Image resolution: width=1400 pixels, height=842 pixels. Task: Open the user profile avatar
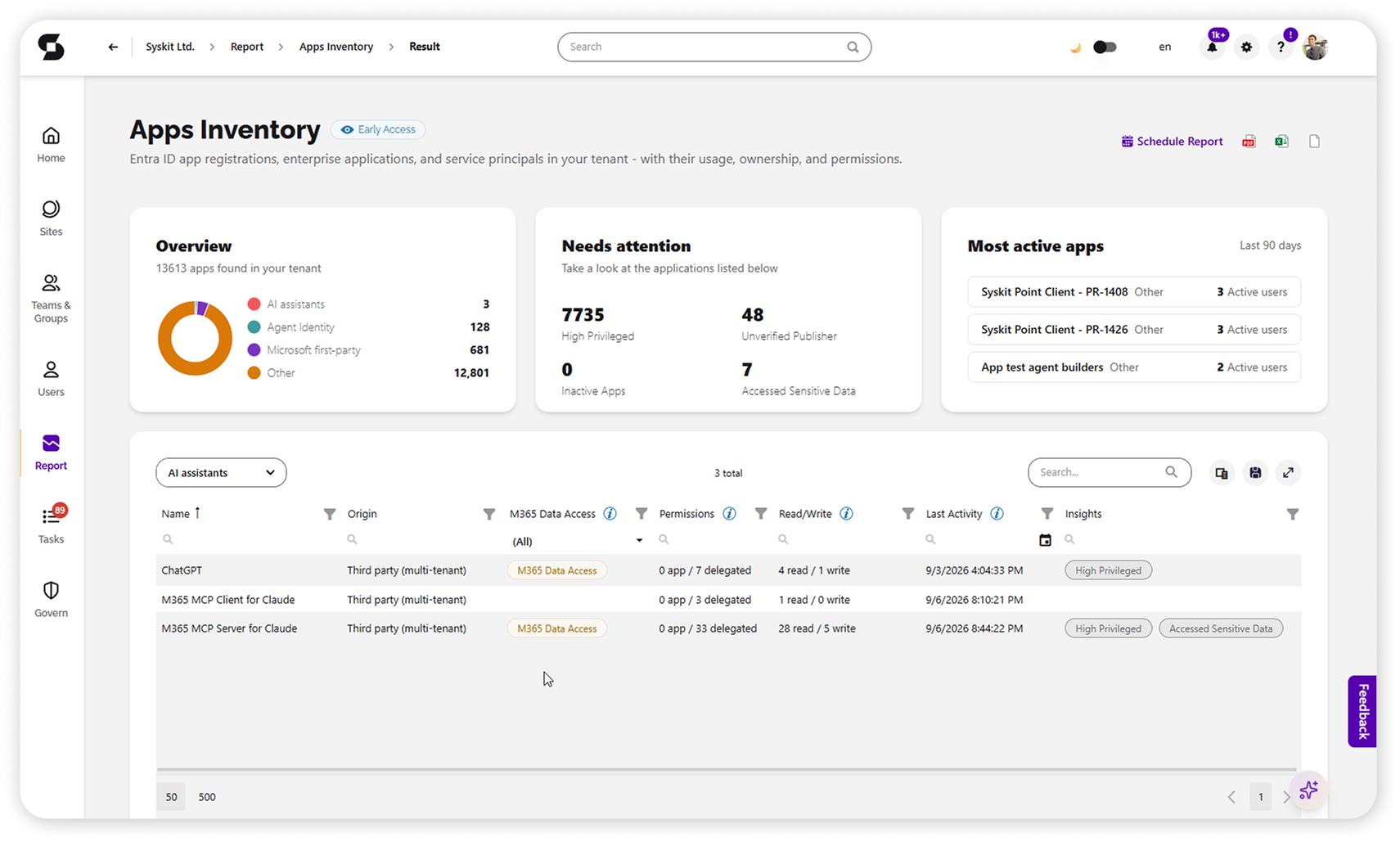1315,47
